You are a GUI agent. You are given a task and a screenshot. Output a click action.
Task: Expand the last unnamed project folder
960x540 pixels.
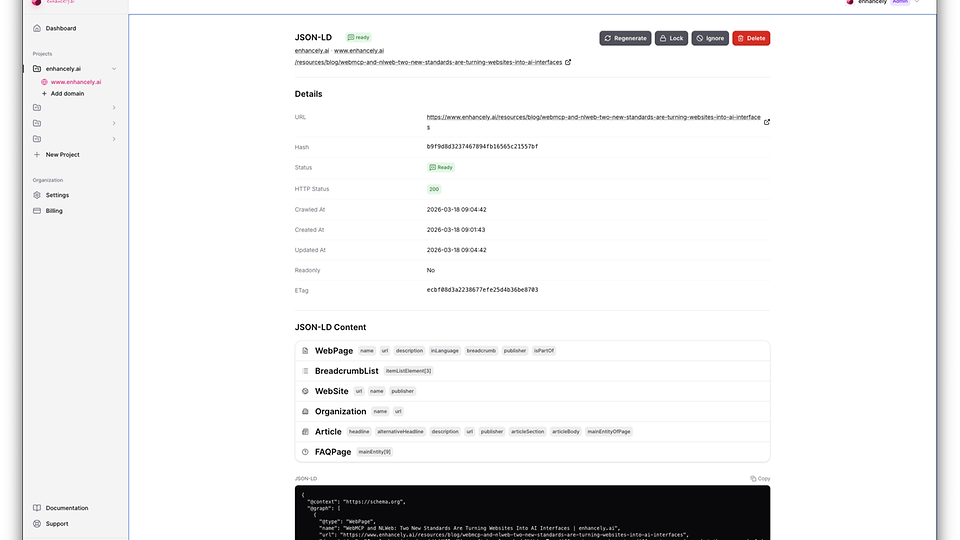[x=114, y=139]
